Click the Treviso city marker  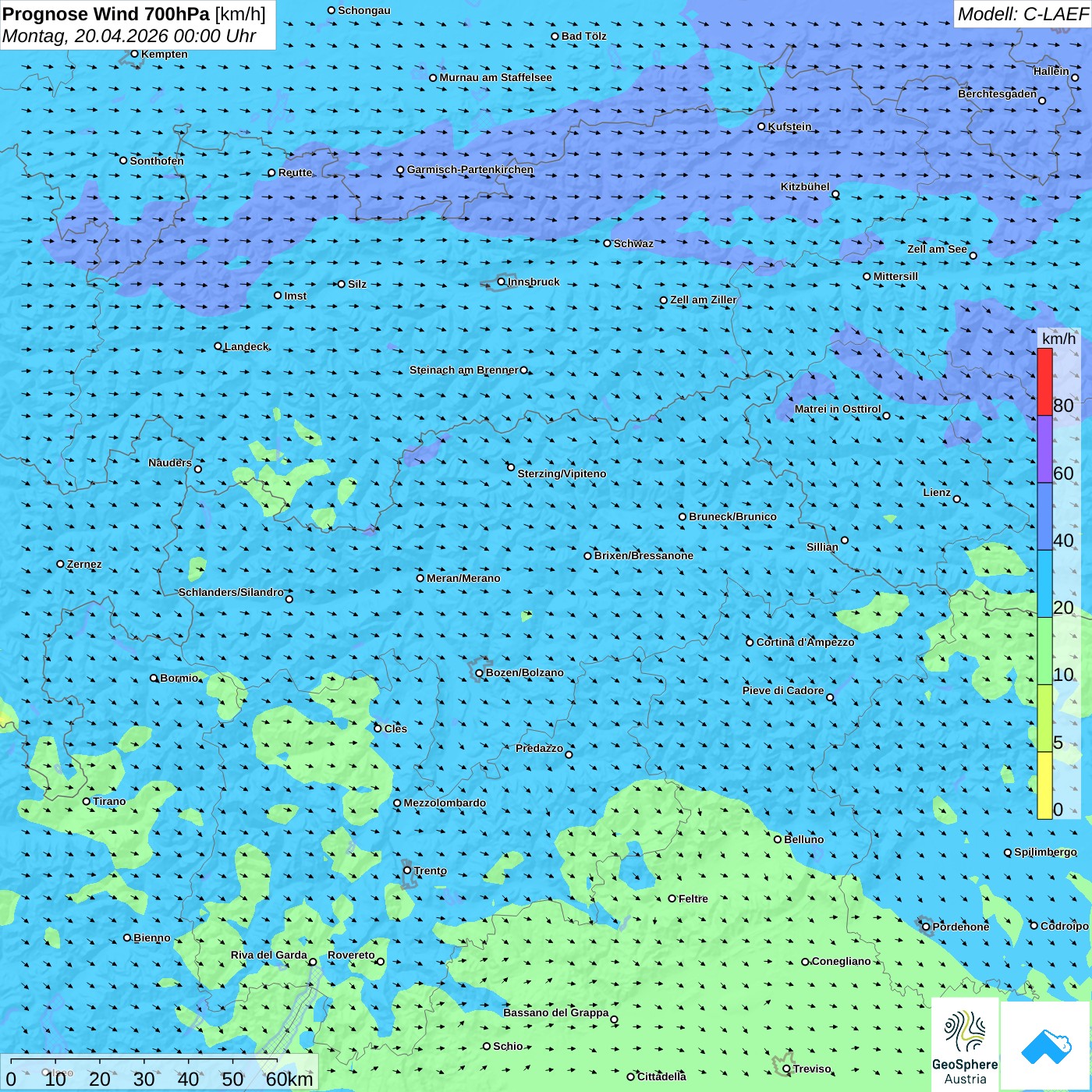786,1069
